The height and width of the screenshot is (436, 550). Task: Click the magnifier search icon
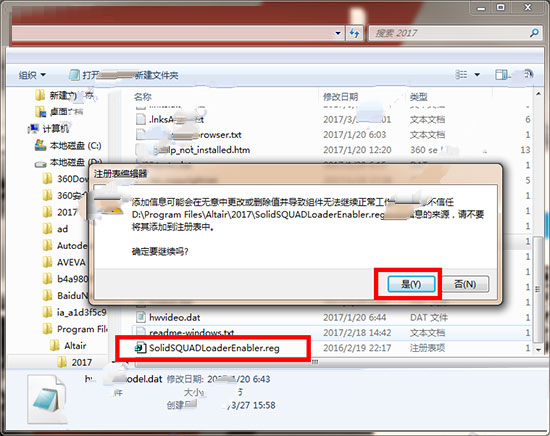534,33
